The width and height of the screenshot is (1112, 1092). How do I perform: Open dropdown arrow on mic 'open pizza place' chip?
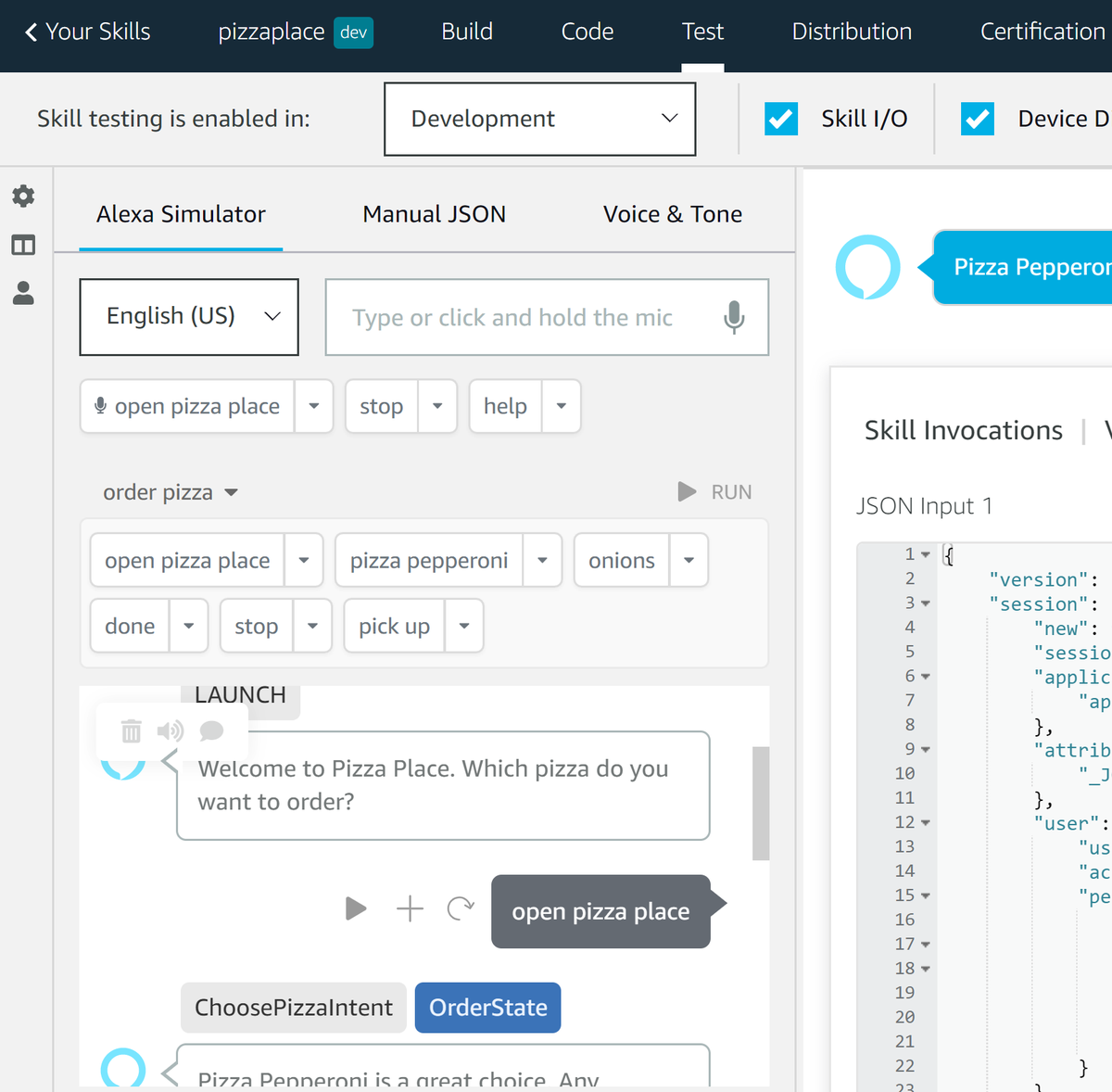(314, 406)
